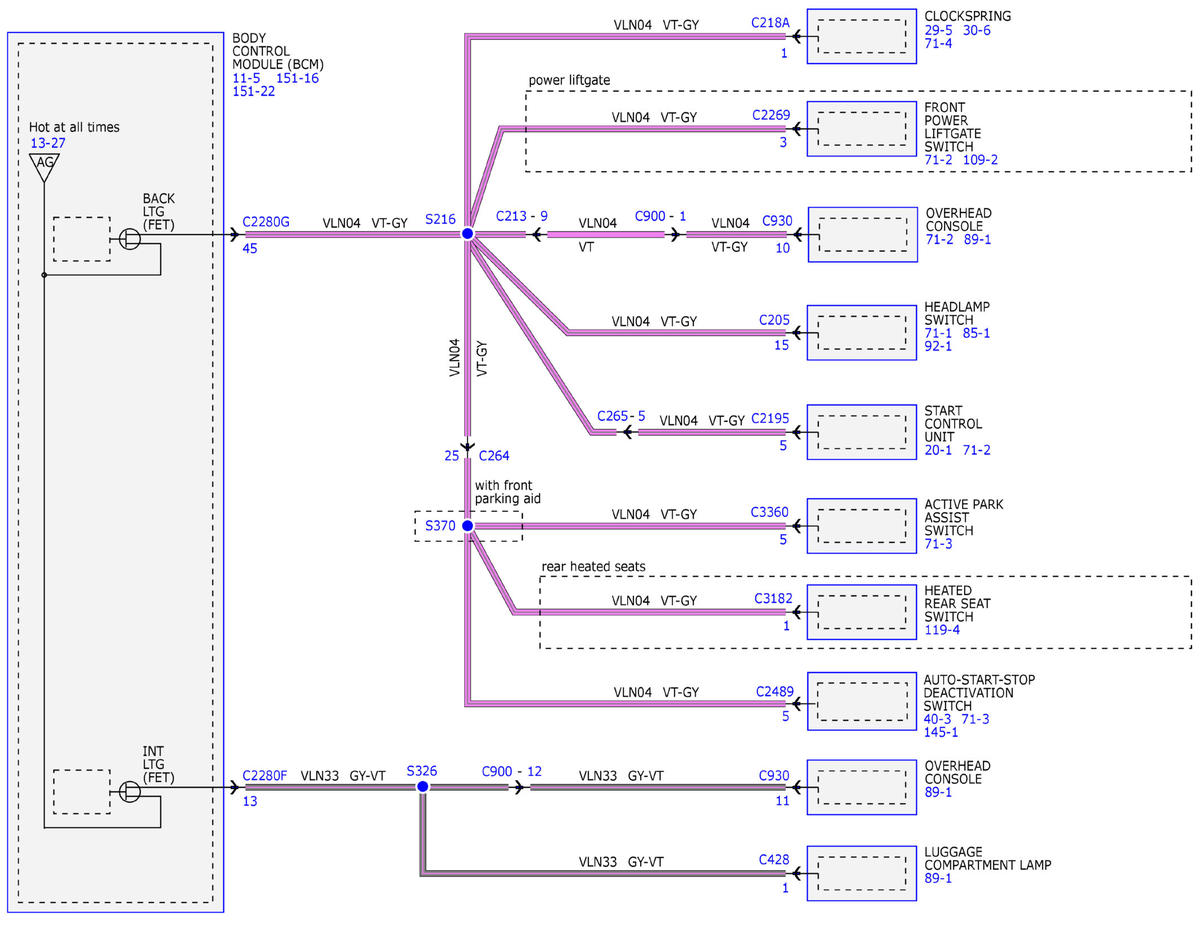Click the 'CLOCKSPRING' component label
Image resolution: width=1200 pixels, height=927 pixels.
pyautogui.click(x=968, y=17)
